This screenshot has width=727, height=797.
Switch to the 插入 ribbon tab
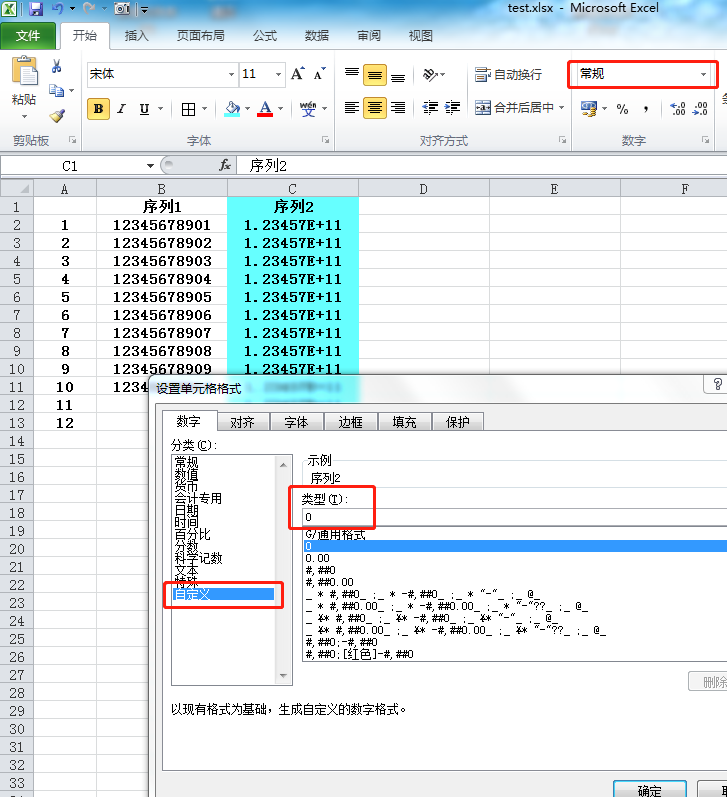coord(136,36)
